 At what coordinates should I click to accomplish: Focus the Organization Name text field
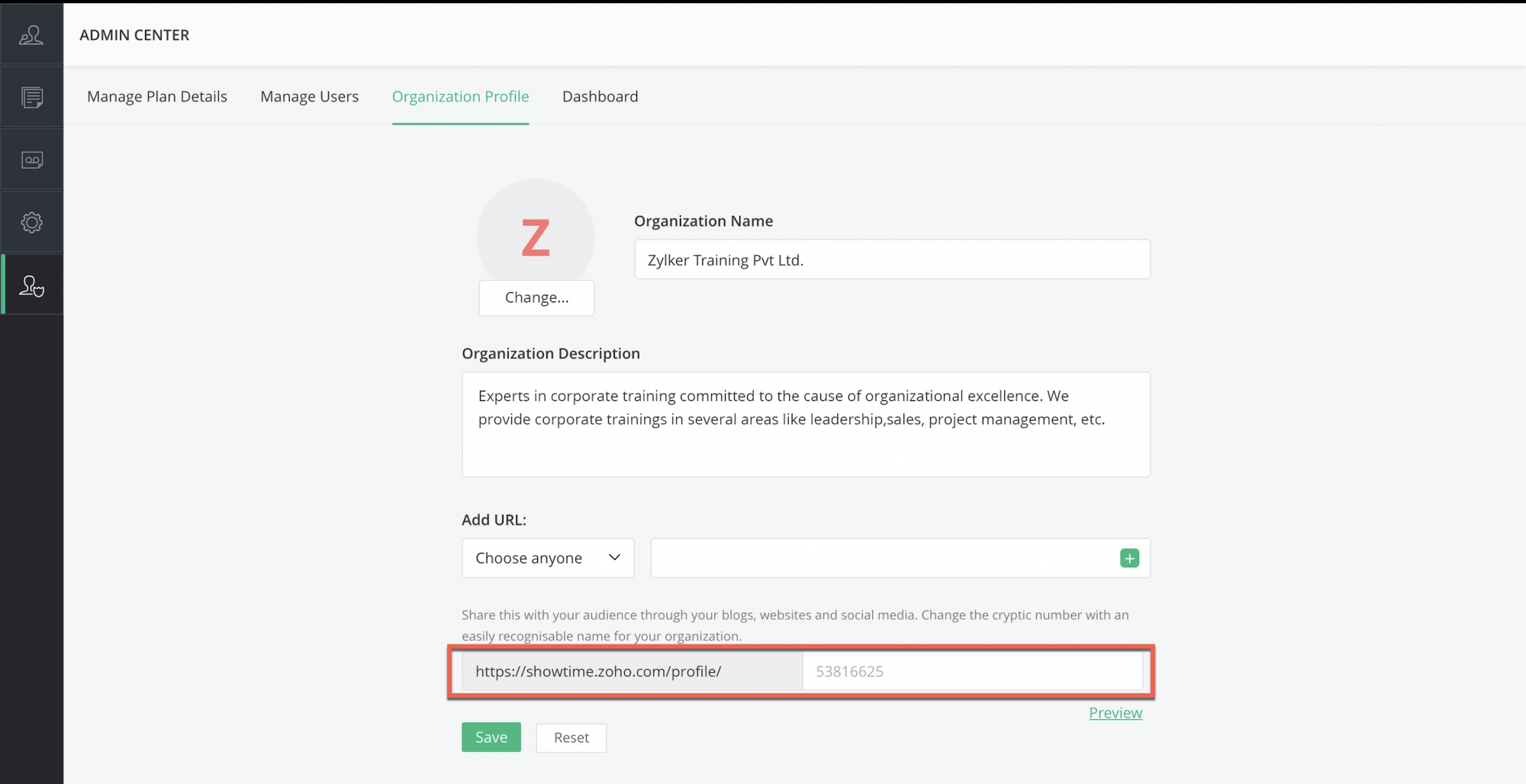pyautogui.click(x=892, y=260)
